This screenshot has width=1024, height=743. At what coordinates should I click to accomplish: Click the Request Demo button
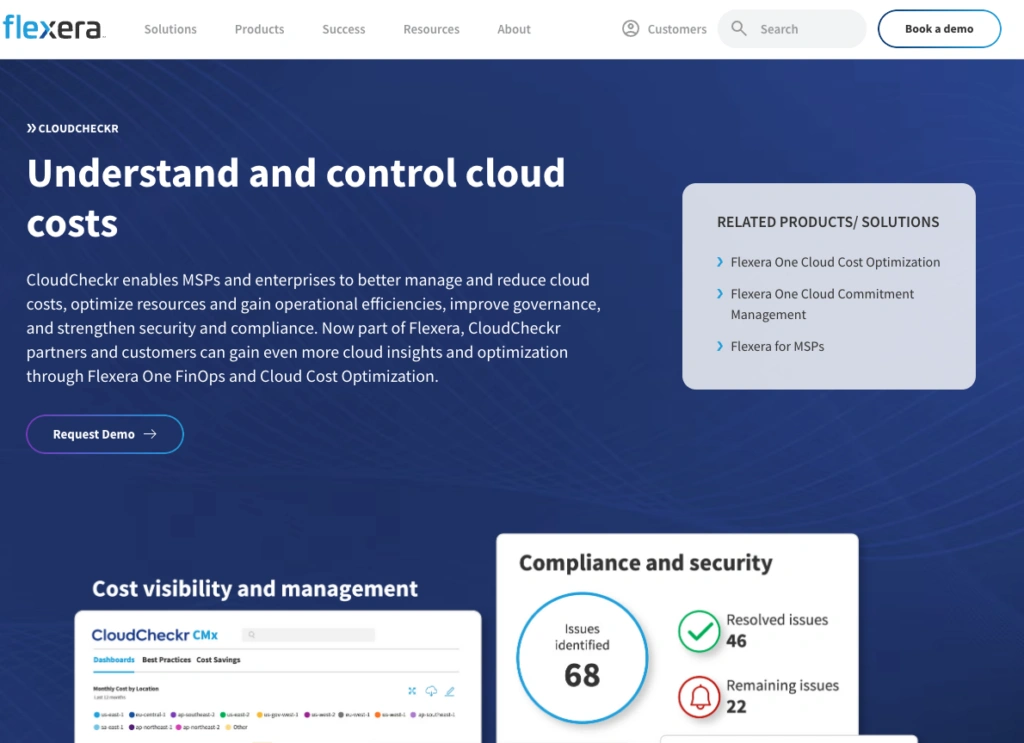105,434
